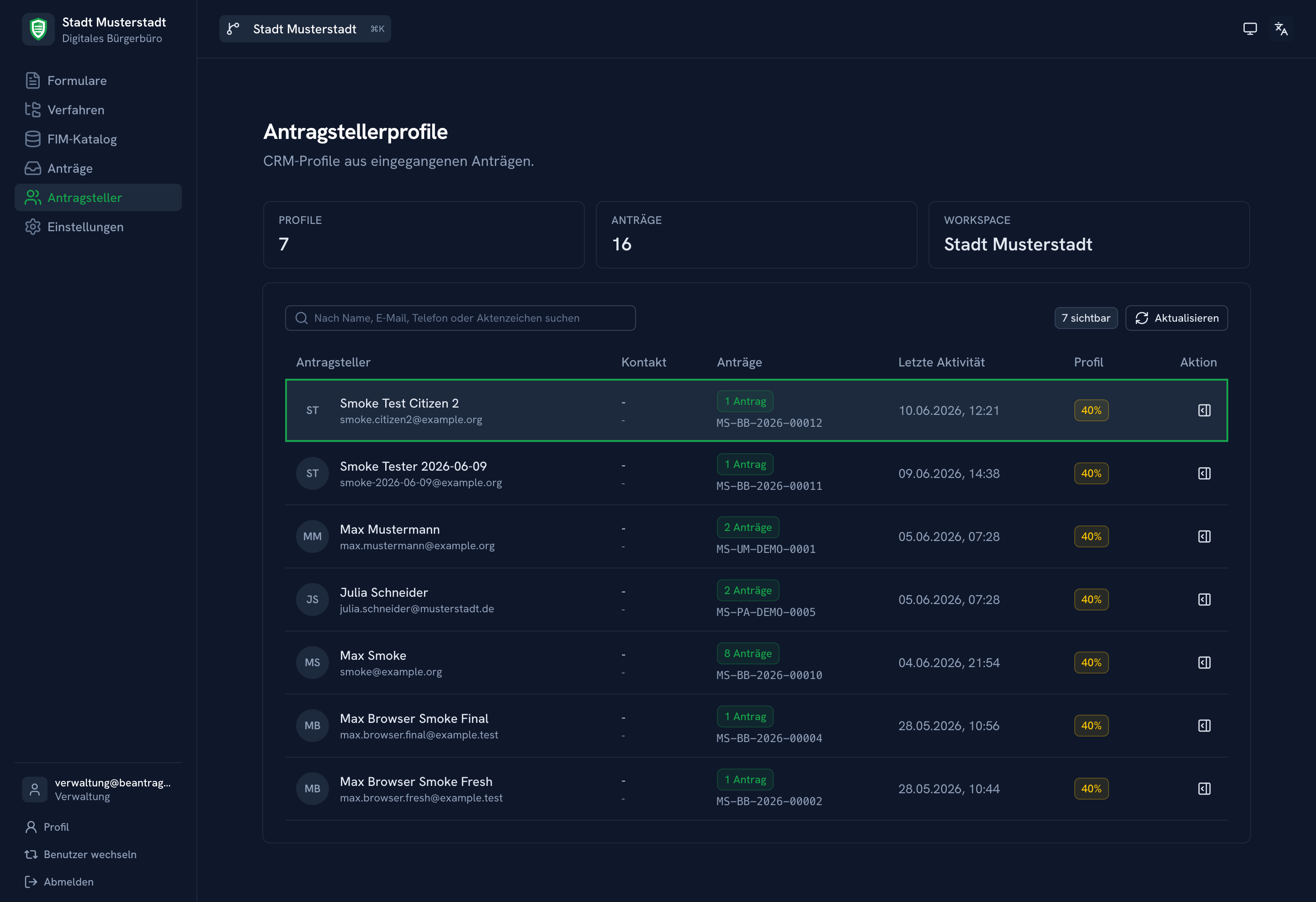The image size is (1316, 902).
Task: Click the PROFILE count card showing 7
Action: coord(424,235)
